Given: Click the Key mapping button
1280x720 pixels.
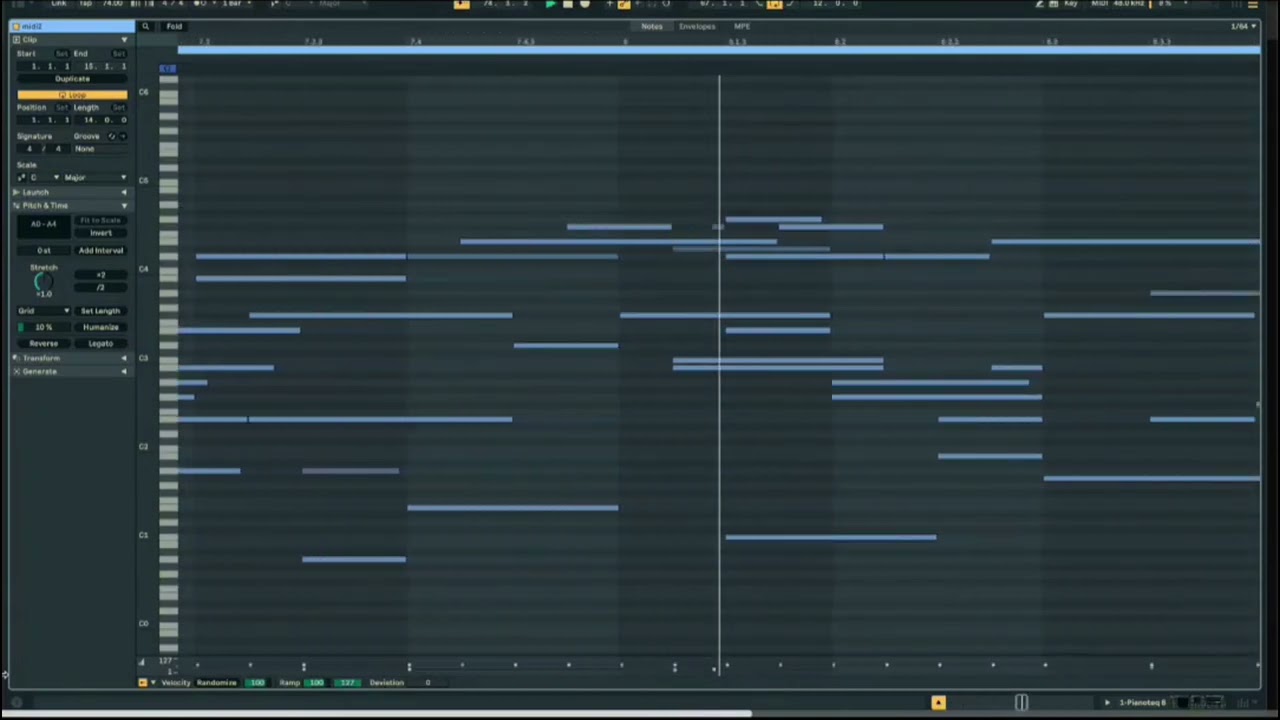Looking at the screenshot, I should pyautogui.click(x=1071, y=4).
